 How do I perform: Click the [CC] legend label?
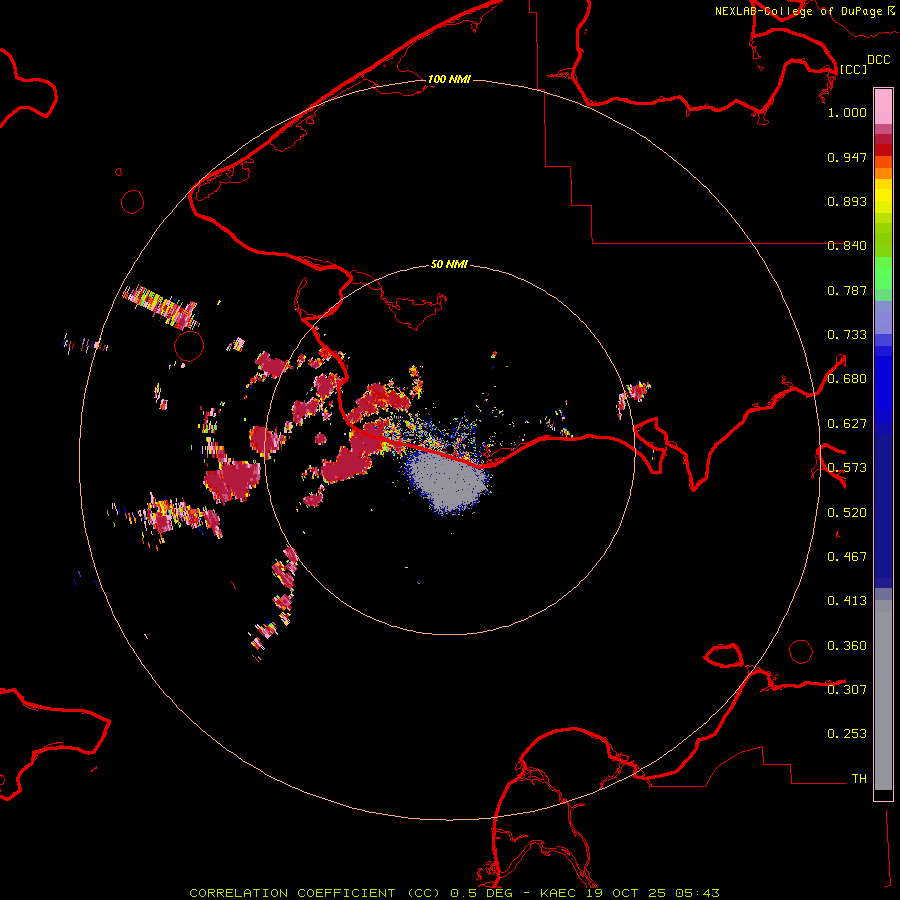pyautogui.click(x=854, y=69)
